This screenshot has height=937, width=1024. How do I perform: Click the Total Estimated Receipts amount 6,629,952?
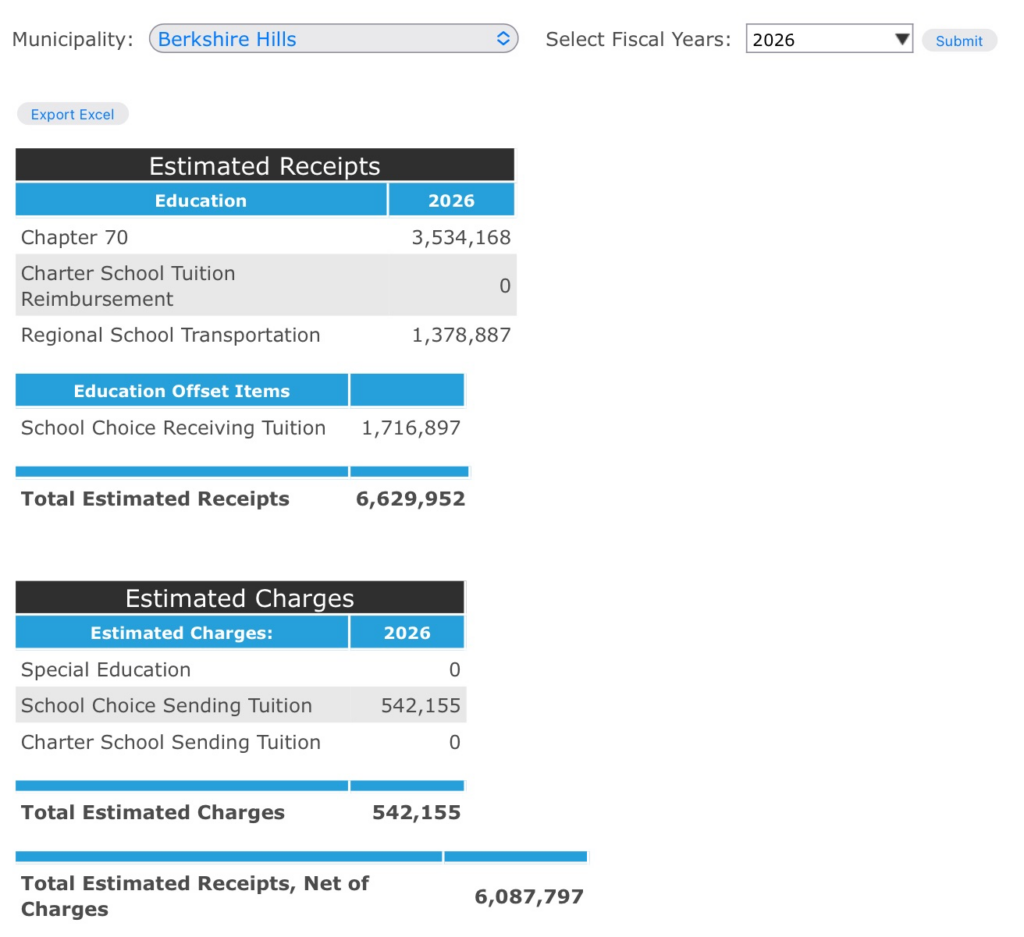click(410, 499)
